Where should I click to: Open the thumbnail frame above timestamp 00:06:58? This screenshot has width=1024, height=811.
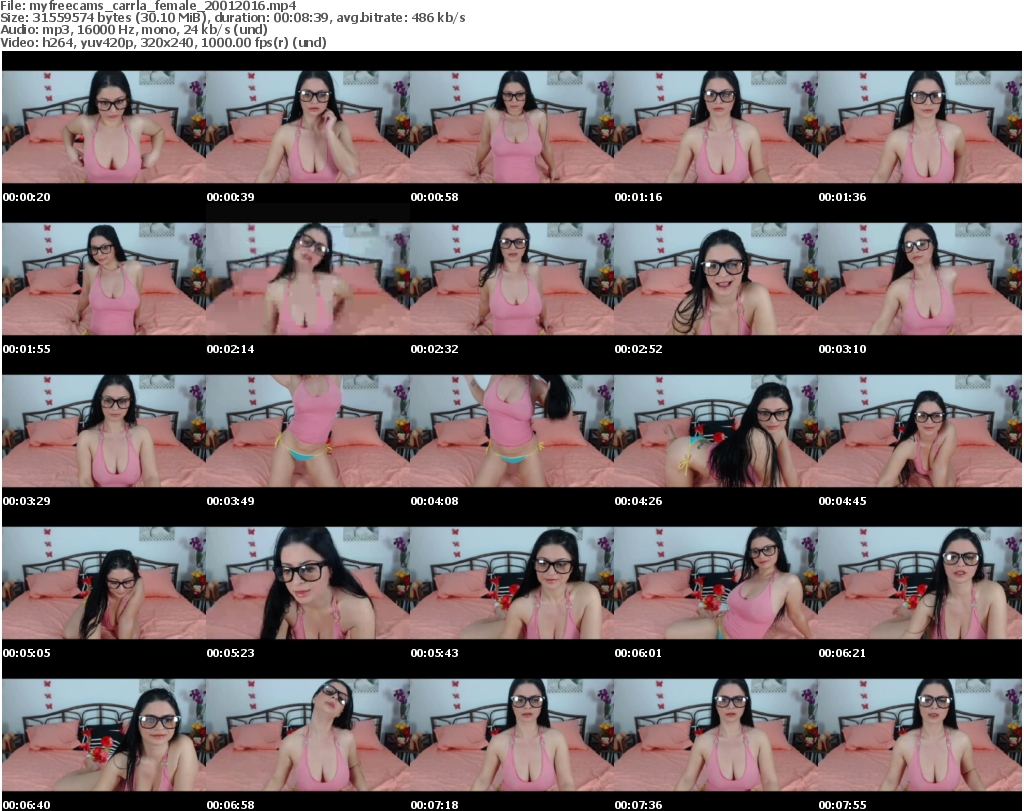click(308, 735)
